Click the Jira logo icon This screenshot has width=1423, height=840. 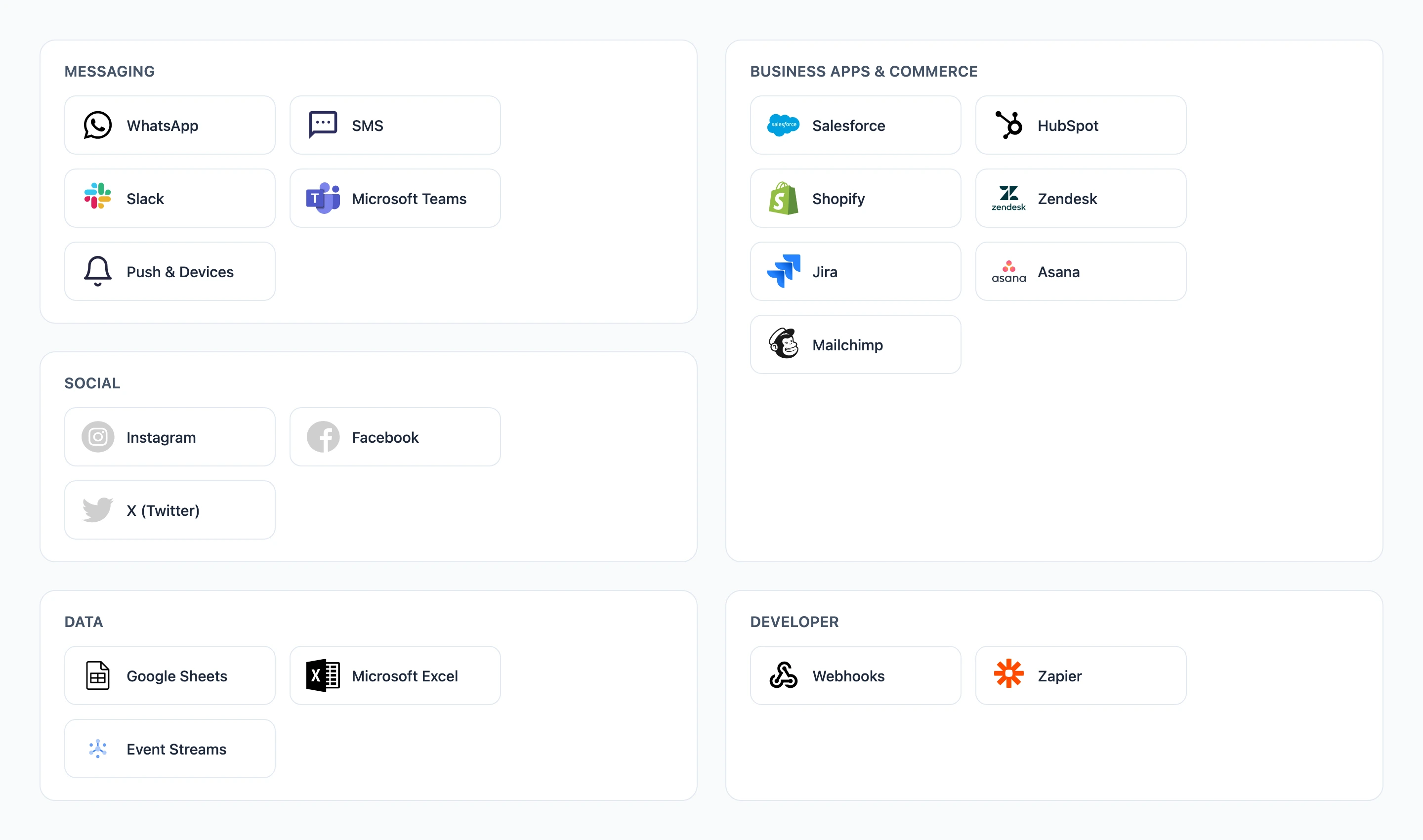point(783,271)
